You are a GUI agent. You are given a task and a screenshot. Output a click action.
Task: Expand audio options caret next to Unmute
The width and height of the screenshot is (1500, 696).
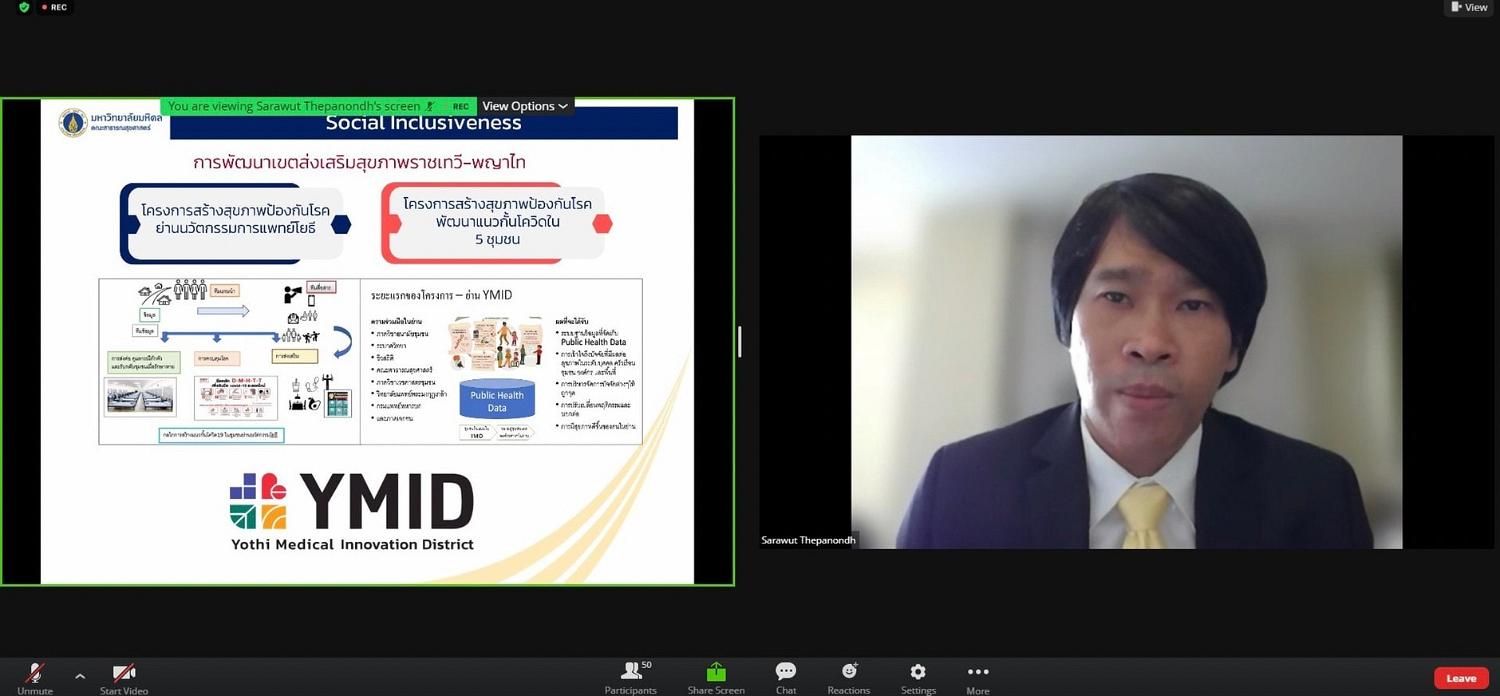pyautogui.click(x=80, y=677)
